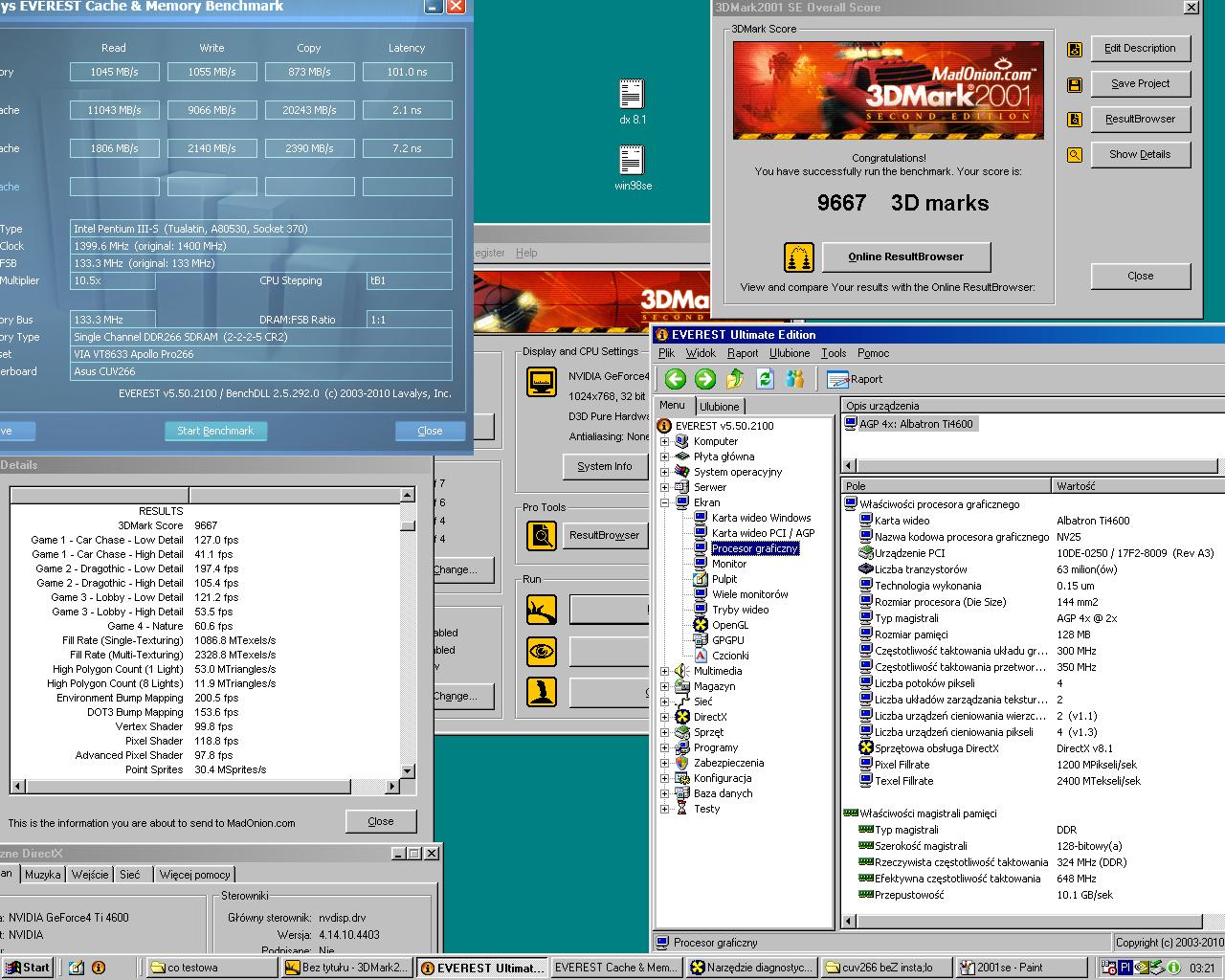Expand the Komputer tree node
1225x980 pixels.
click(665, 441)
